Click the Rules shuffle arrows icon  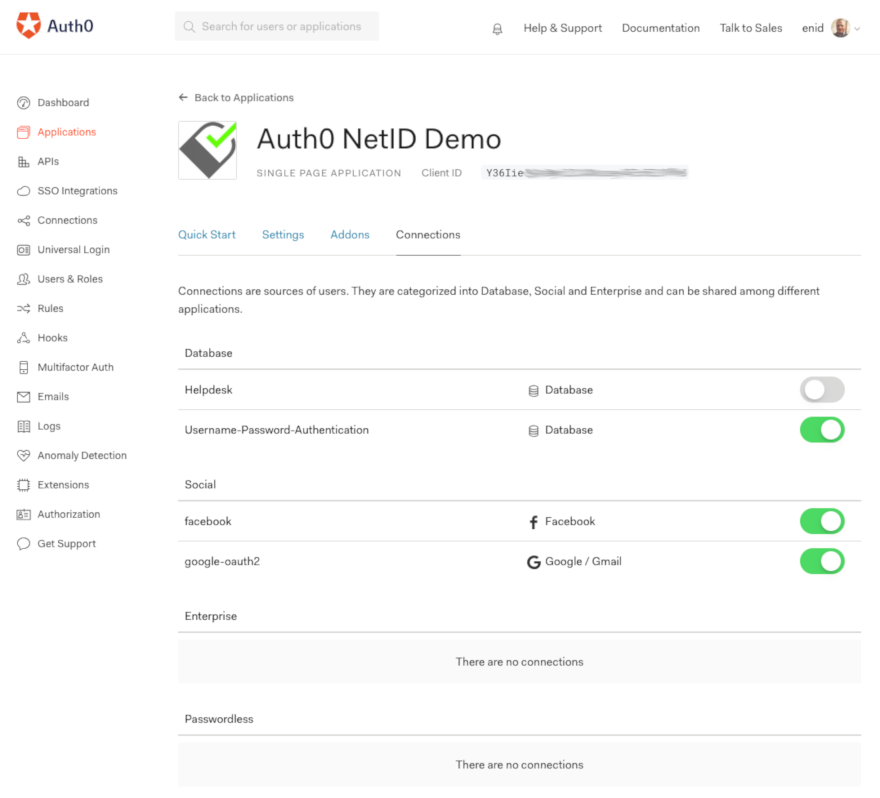click(24, 309)
